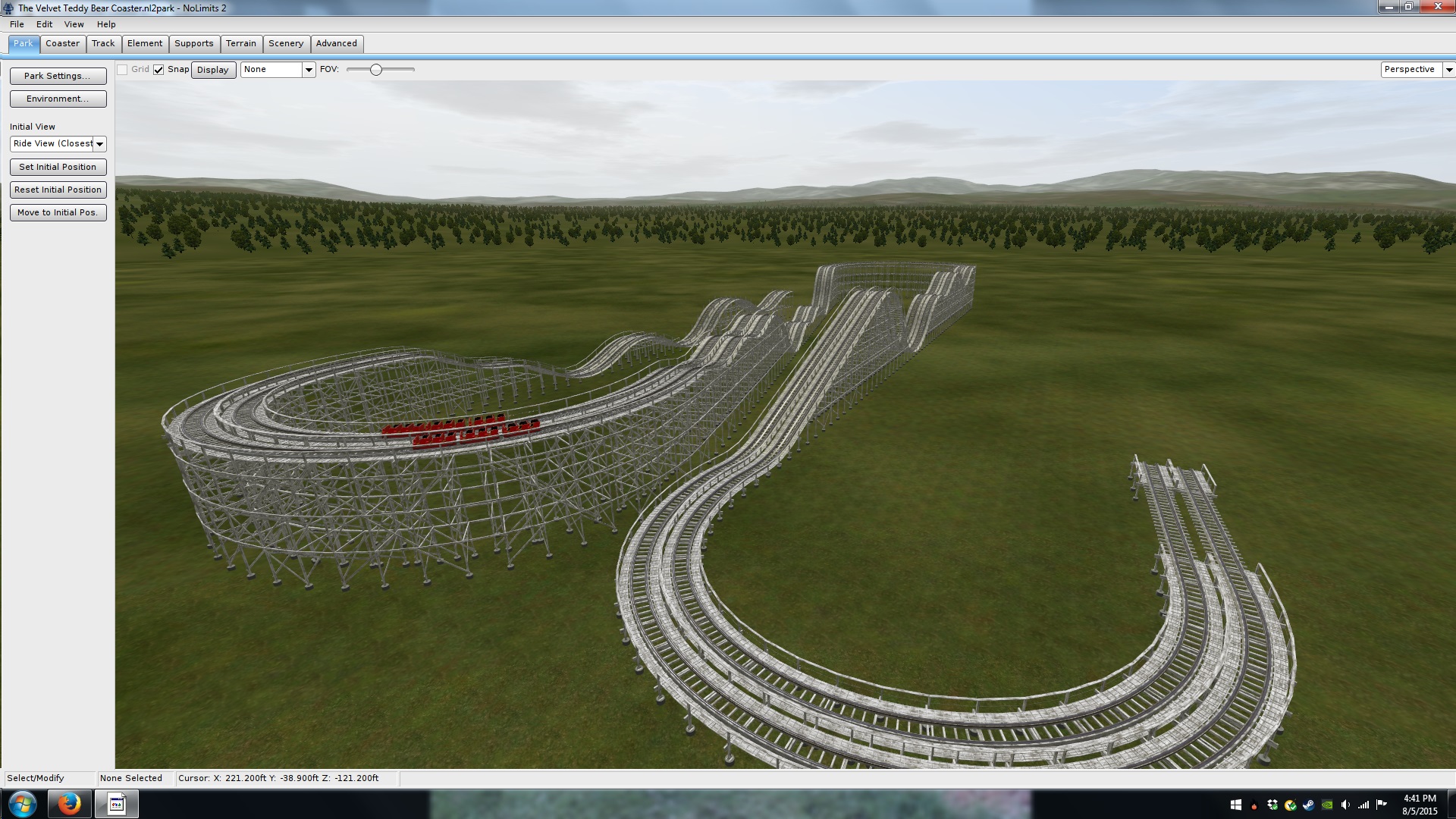Click the Windows Start orb

coord(22,804)
